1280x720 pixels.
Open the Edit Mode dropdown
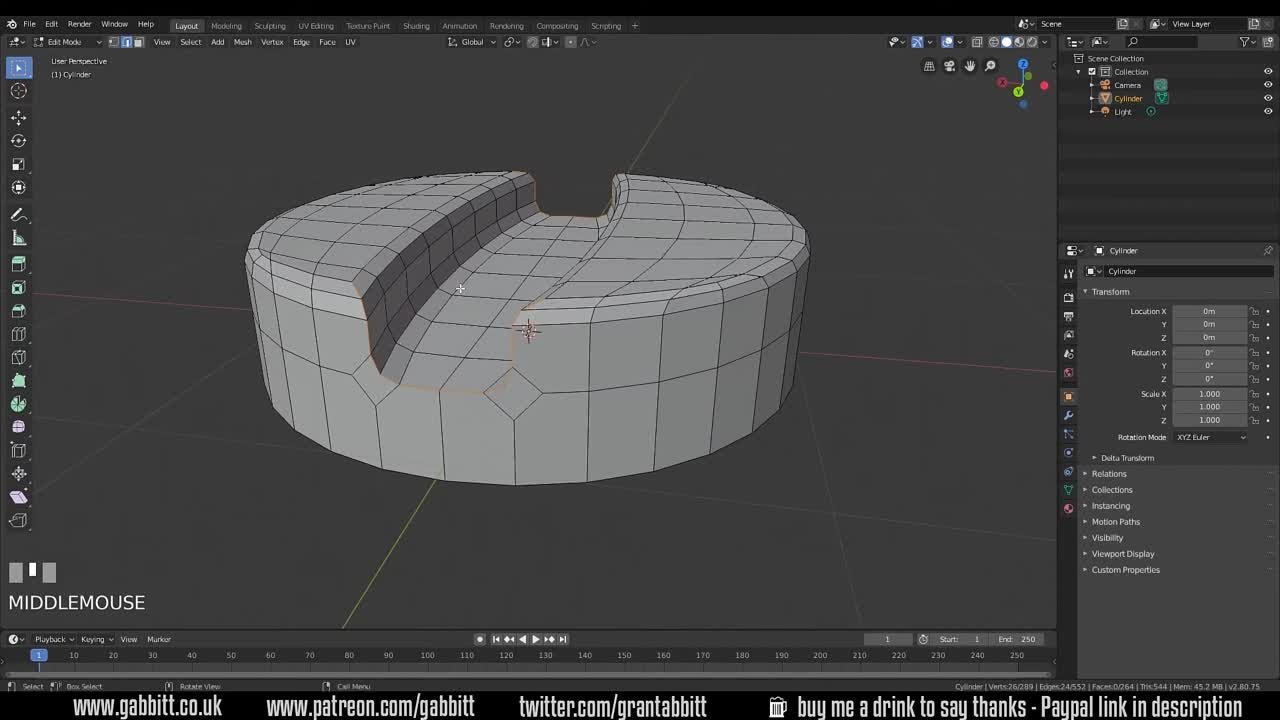pyautogui.click(x=66, y=42)
